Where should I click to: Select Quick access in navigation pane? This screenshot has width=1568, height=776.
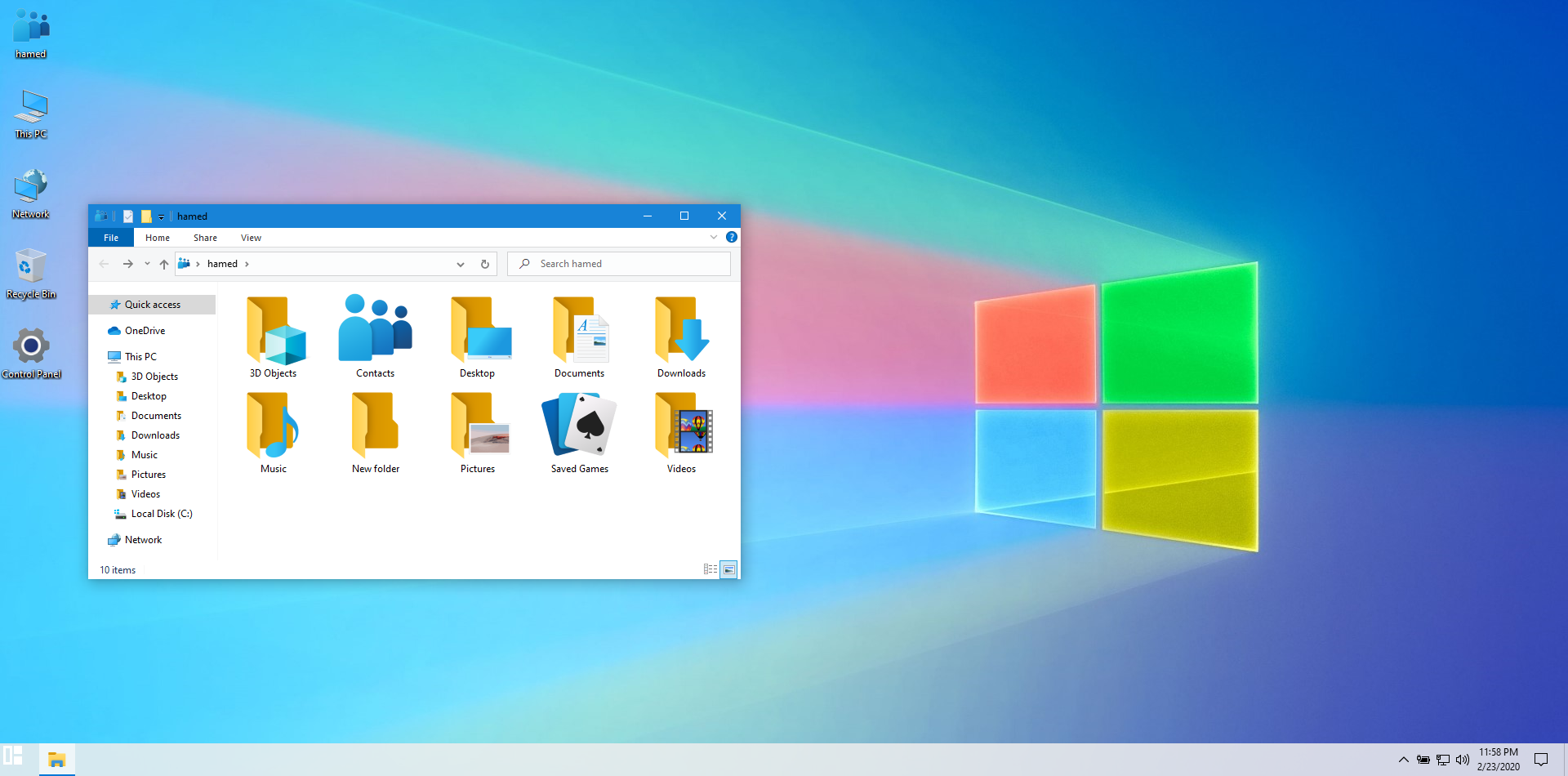click(x=152, y=305)
